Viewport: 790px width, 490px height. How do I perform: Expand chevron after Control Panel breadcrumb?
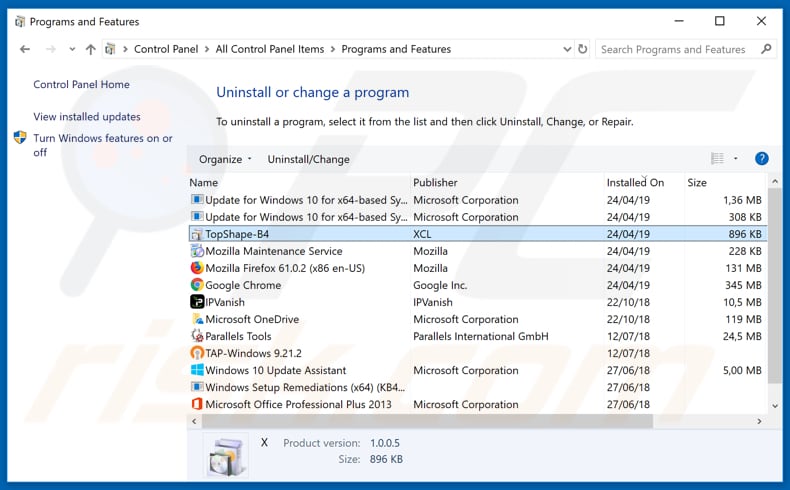tap(207, 49)
